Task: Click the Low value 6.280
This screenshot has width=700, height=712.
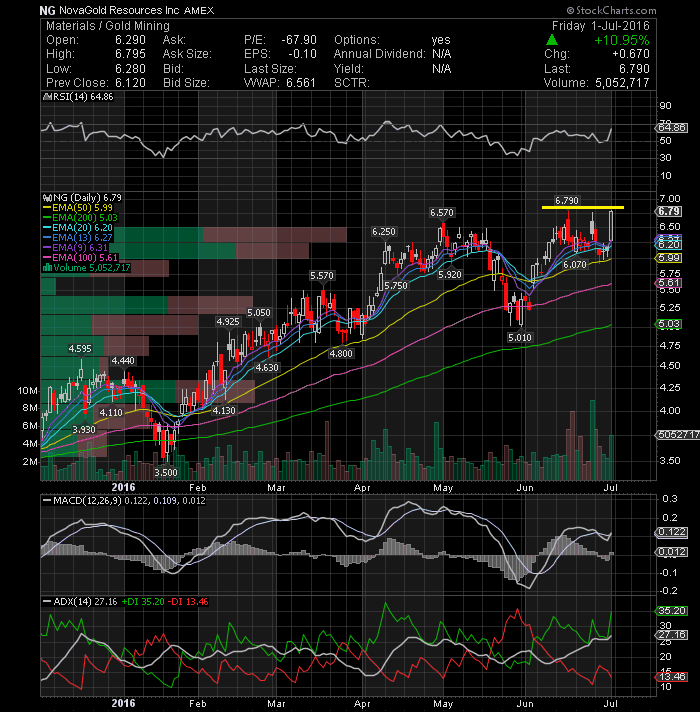Action: [130, 69]
